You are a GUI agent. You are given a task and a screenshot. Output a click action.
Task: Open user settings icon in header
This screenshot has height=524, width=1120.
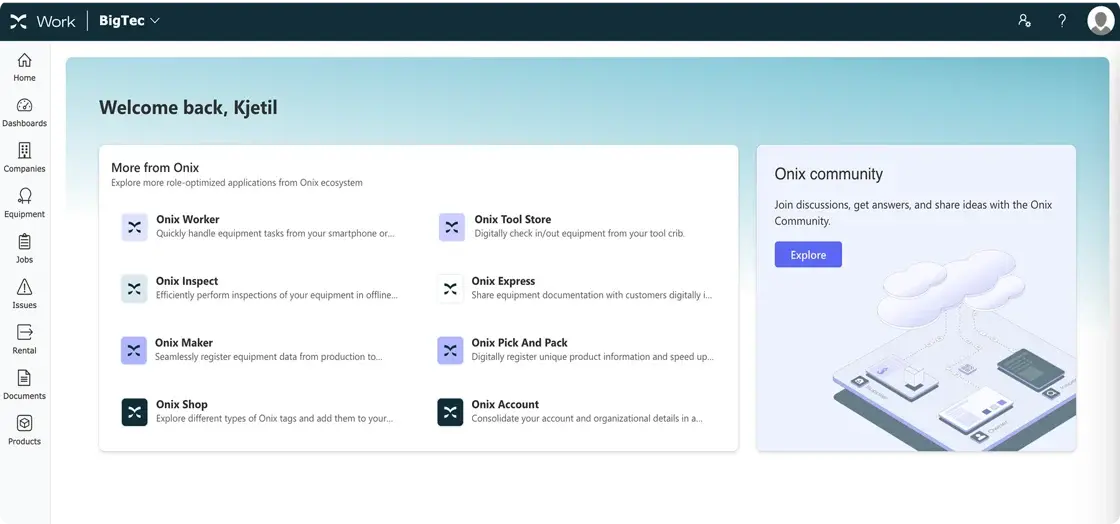tap(1024, 21)
